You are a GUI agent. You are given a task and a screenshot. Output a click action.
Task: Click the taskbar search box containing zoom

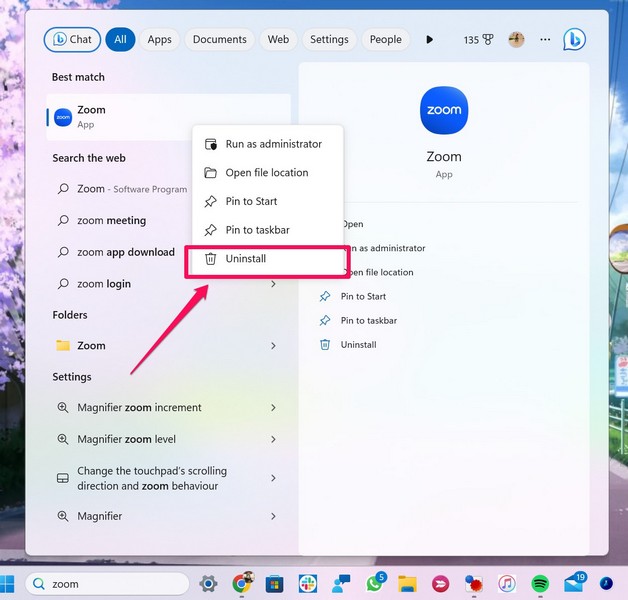(105, 584)
